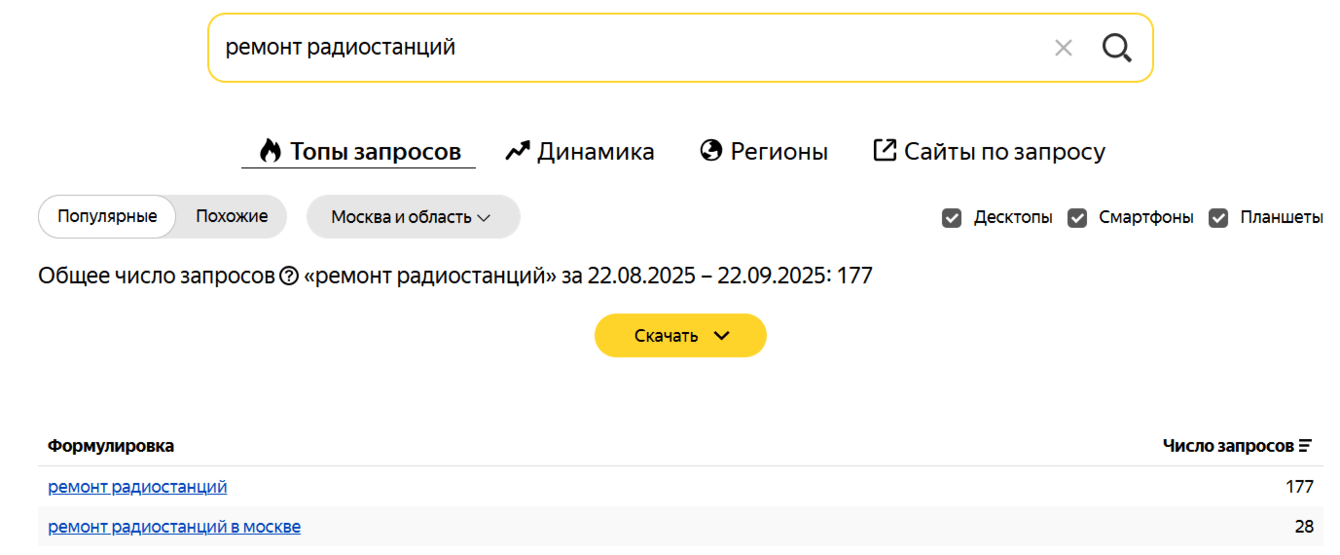Click the magnifier search icon
Screen dimensions: 1340x555
pos(1116,47)
